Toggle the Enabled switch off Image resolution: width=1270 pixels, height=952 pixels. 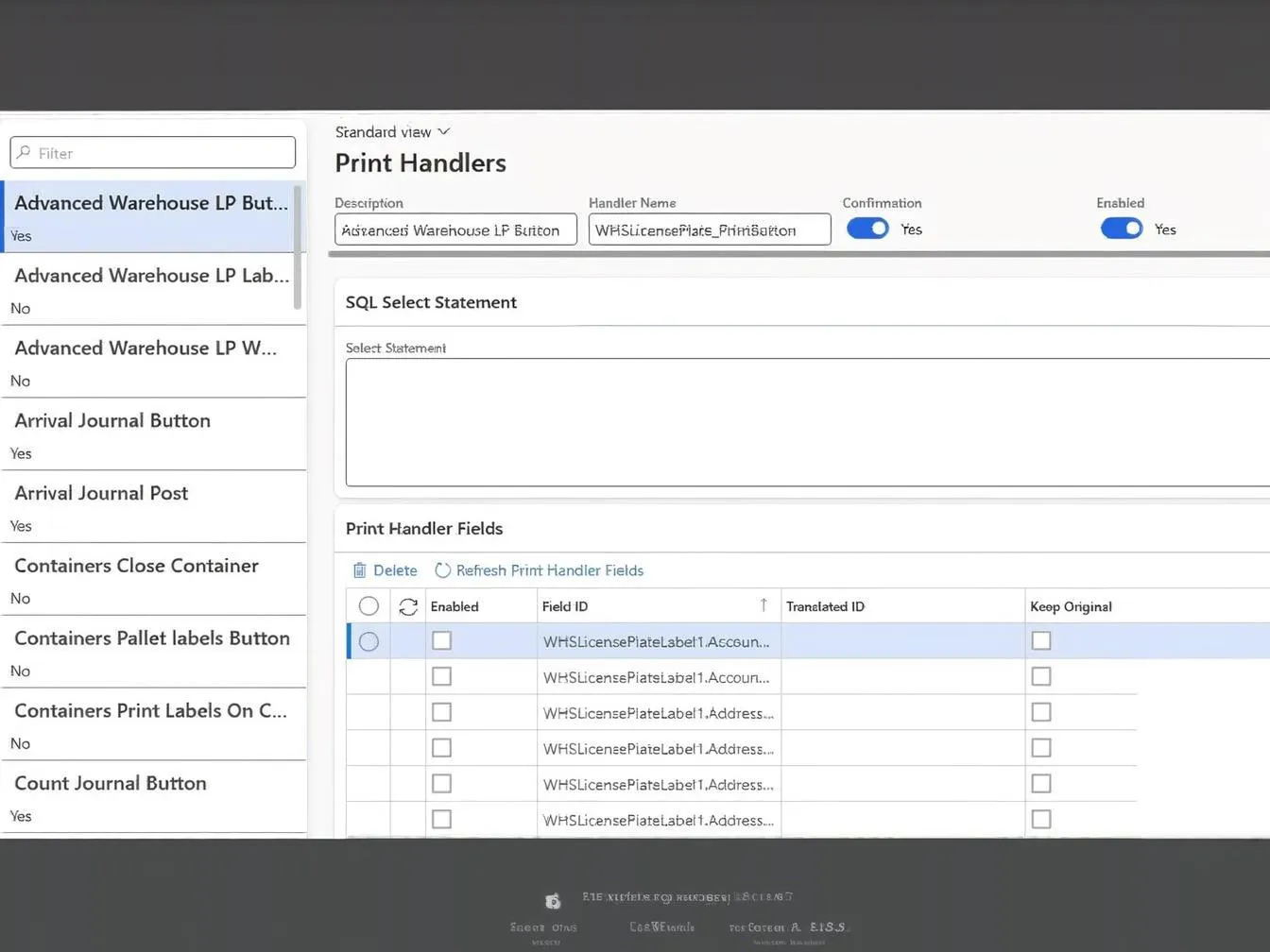click(x=1121, y=229)
